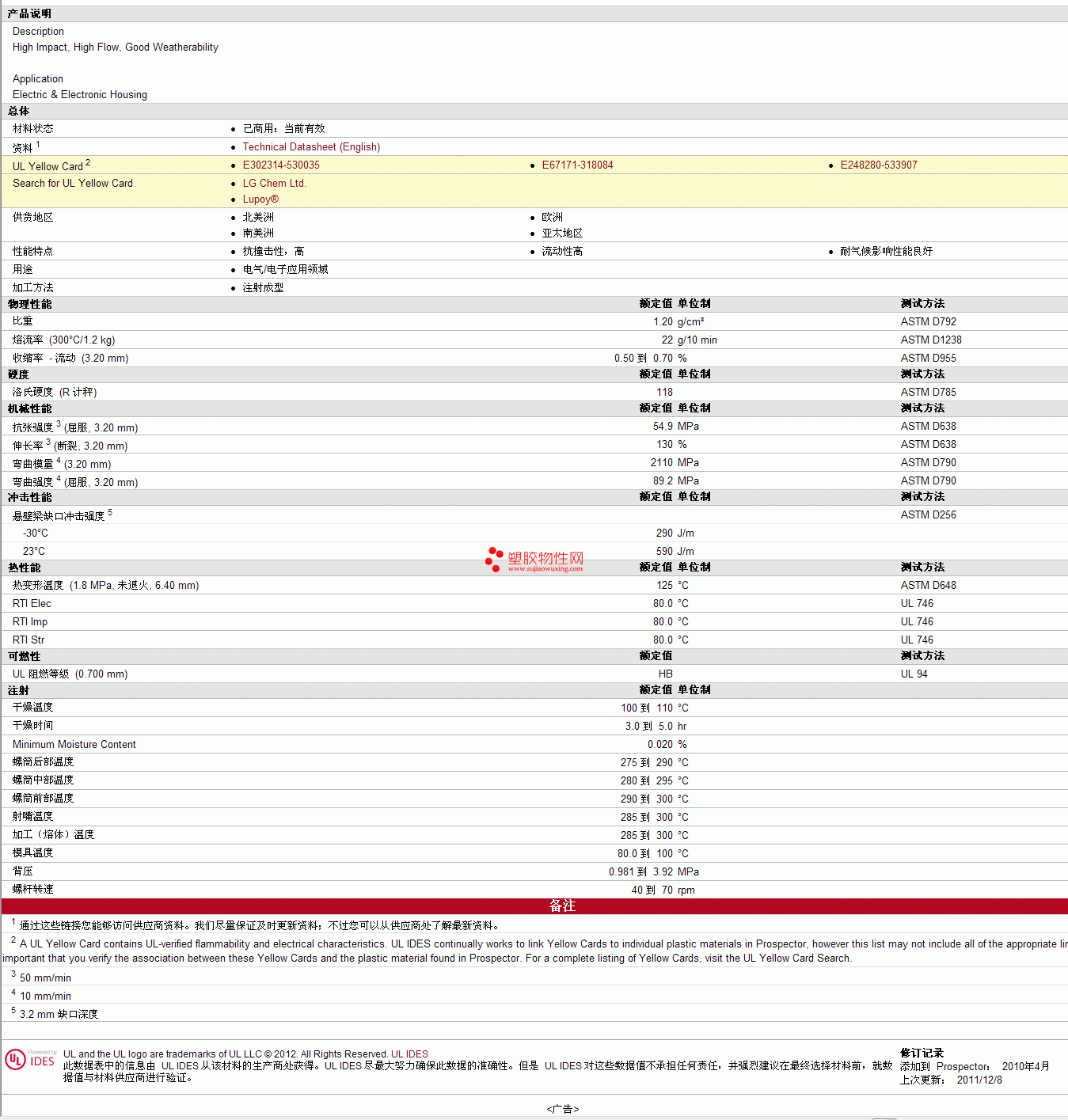
Task: Click footnote 4 '10 mm/min'
Action: (x=45, y=997)
